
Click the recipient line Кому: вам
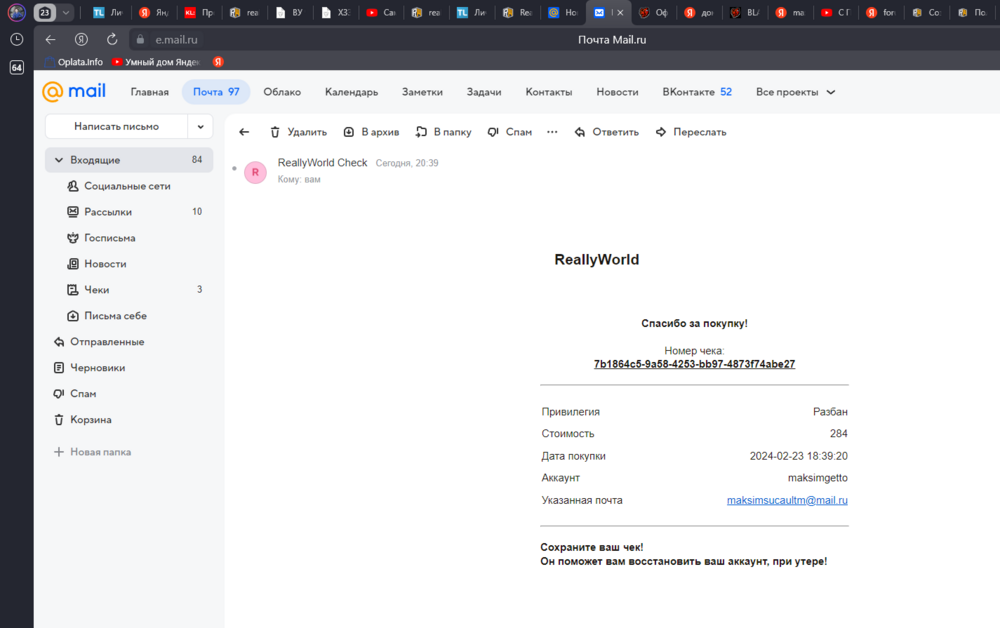[x=299, y=180]
